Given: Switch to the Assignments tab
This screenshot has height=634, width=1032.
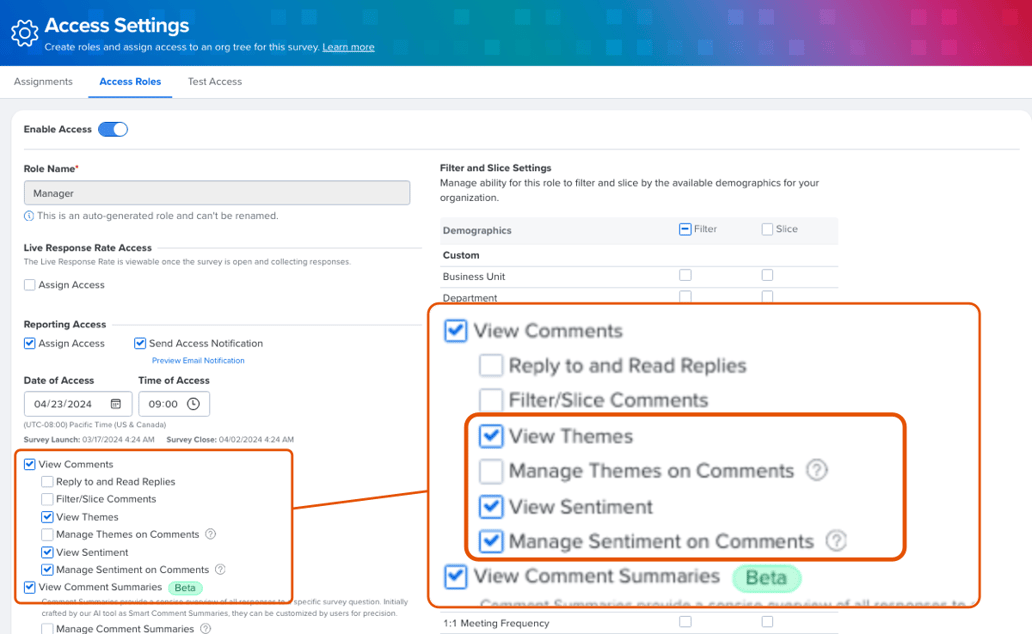Looking at the screenshot, I should [x=43, y=81].
